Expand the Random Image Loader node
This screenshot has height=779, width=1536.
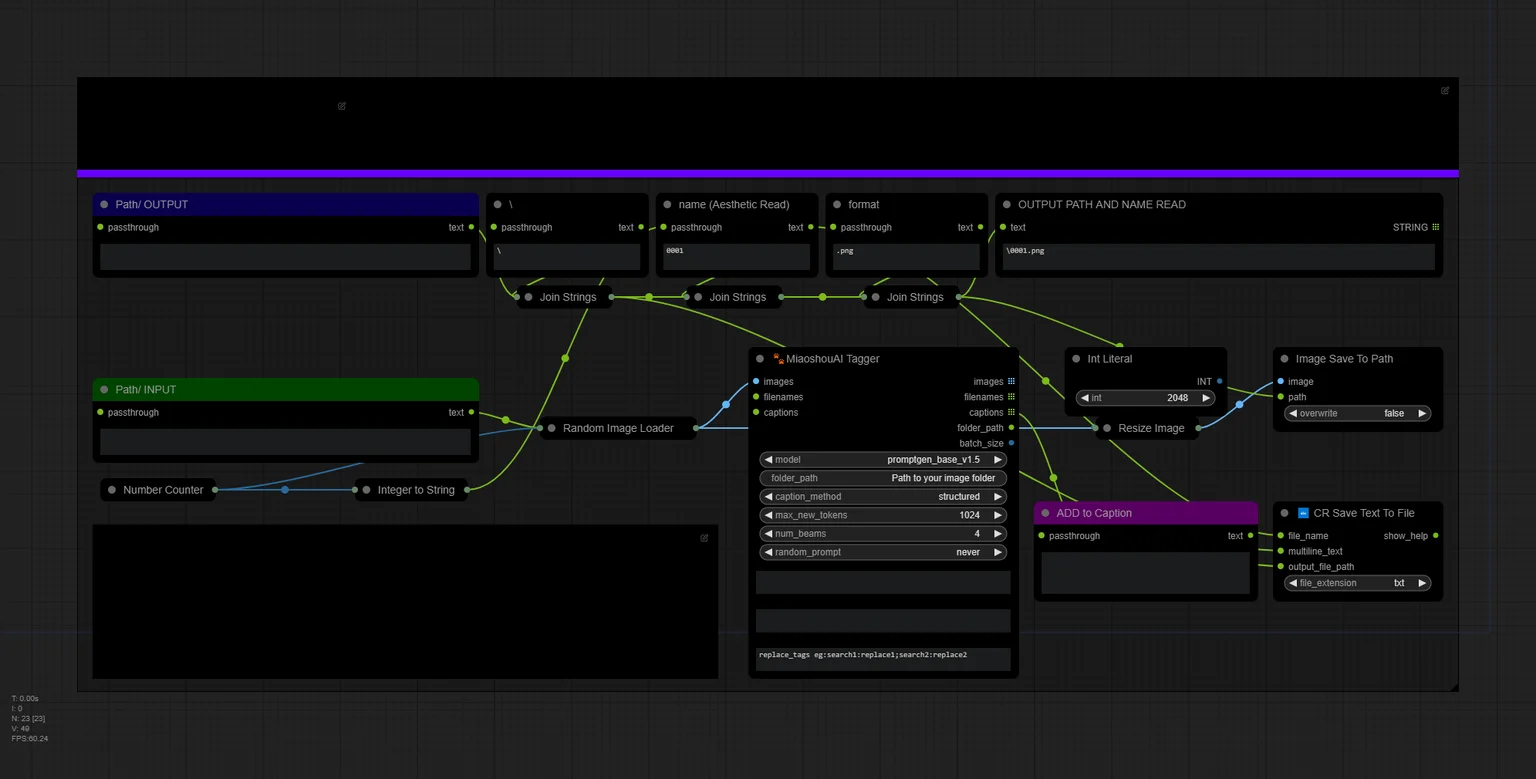551,428
